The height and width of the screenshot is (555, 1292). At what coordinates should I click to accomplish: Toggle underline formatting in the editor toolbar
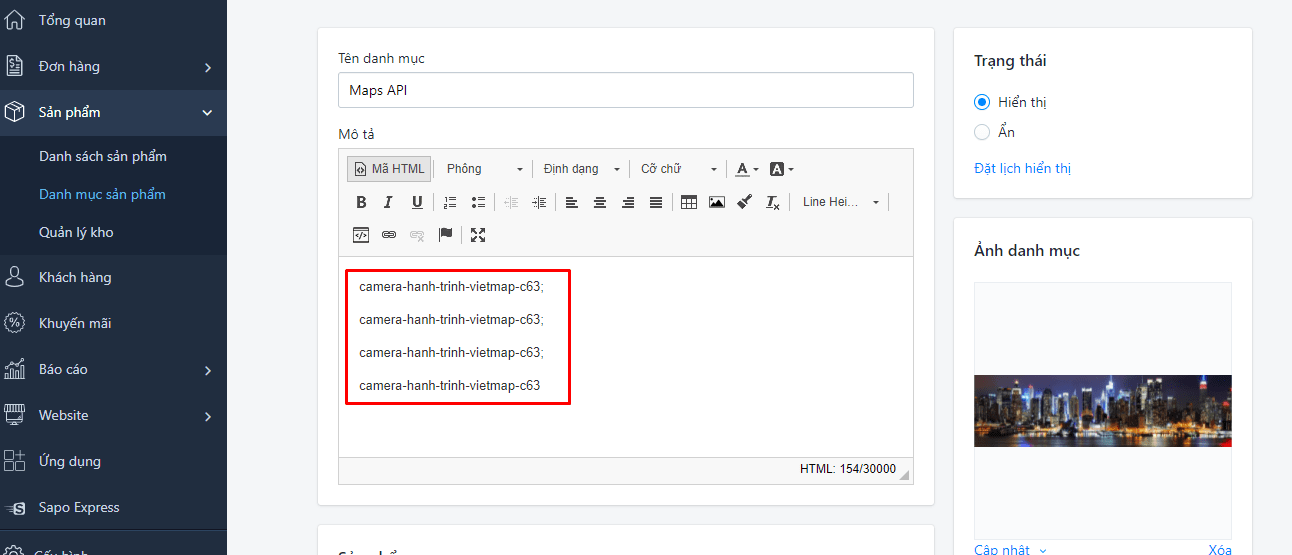point(417,202)
